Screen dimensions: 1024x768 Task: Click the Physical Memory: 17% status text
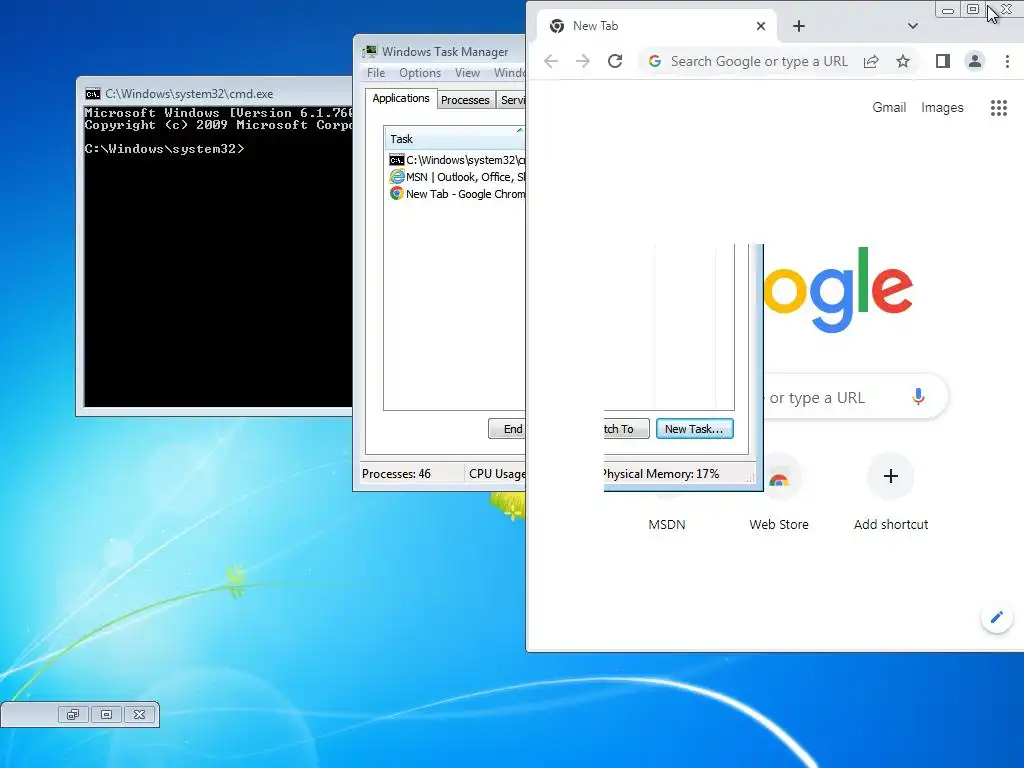coord(660,474)
